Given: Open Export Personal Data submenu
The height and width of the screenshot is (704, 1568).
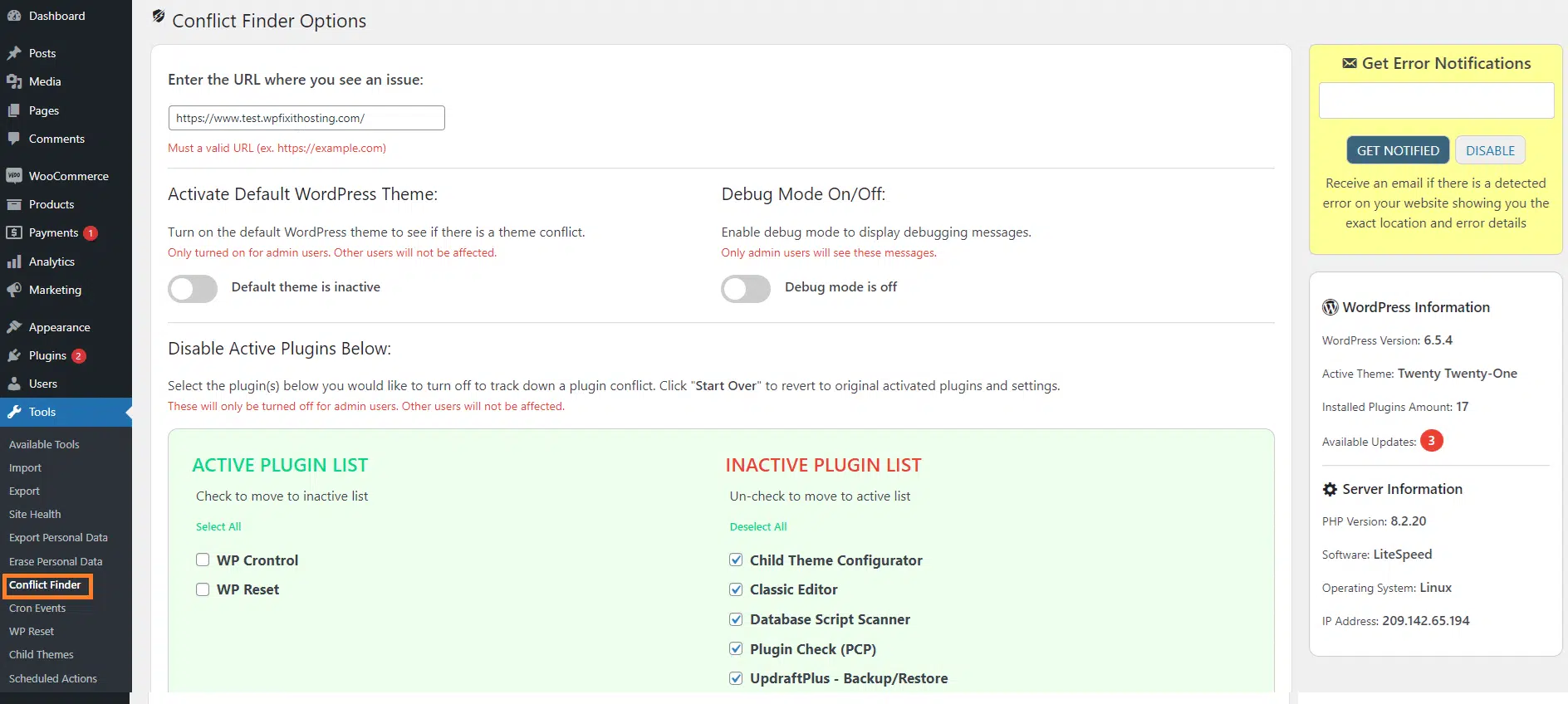Looking at the screenshot, I should 58,537.
